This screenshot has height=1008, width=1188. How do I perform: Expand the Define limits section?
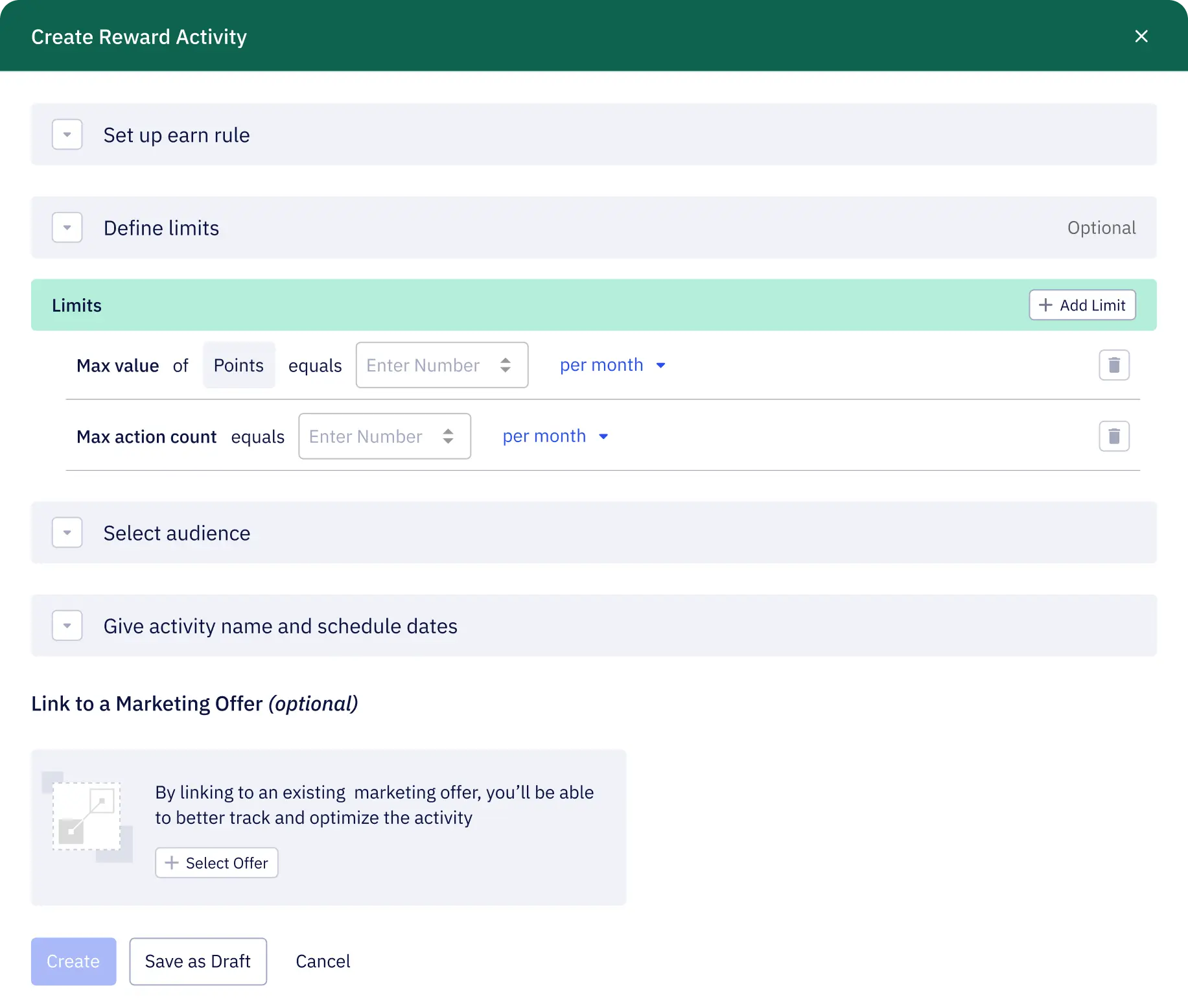(67, 228)
